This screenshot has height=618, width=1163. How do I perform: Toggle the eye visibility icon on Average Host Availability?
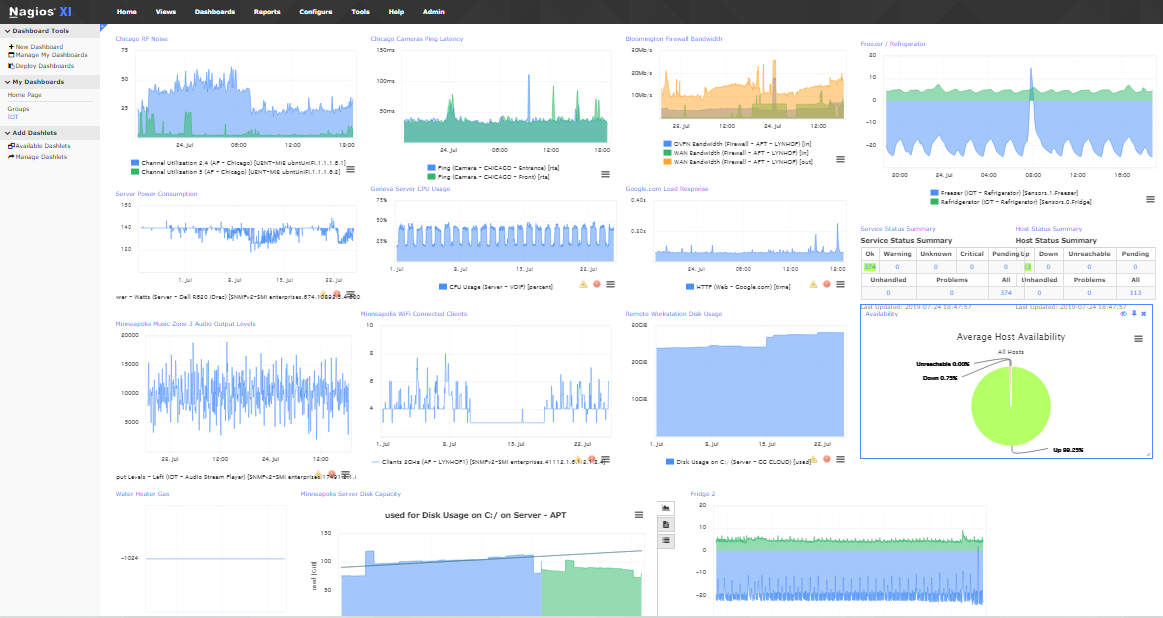point(1122,314)
